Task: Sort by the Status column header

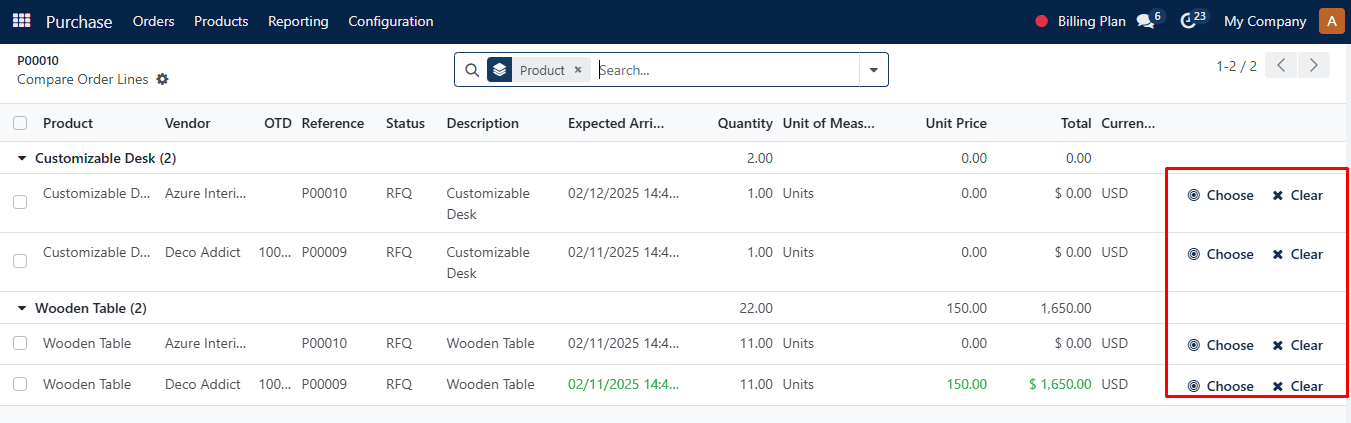Action: 405,123
